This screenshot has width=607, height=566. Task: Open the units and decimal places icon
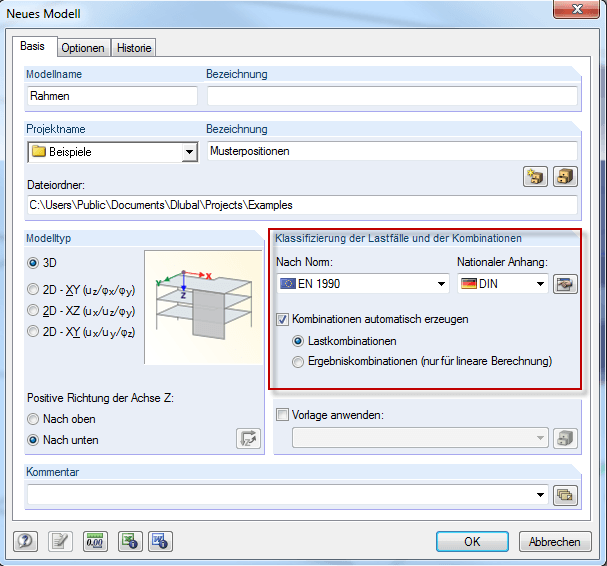click(x=95, y=540)
